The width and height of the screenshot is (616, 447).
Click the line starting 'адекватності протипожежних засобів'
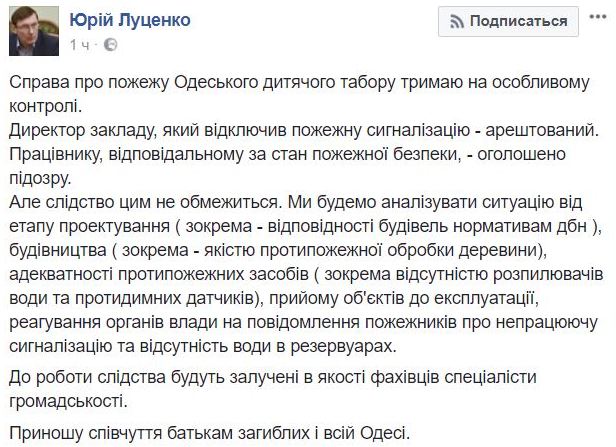click(306, 275)
